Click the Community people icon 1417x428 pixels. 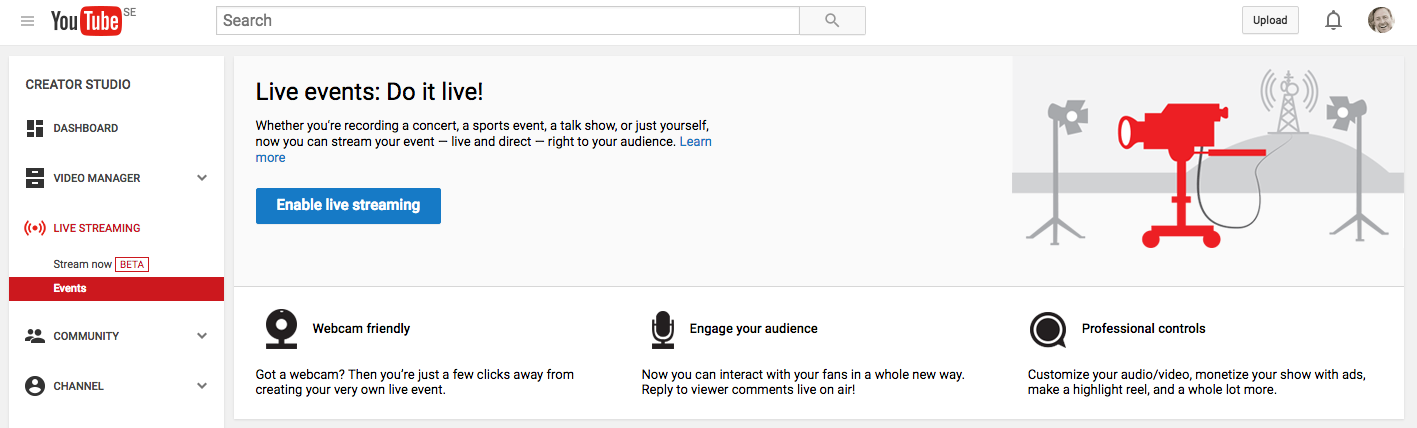35,336
